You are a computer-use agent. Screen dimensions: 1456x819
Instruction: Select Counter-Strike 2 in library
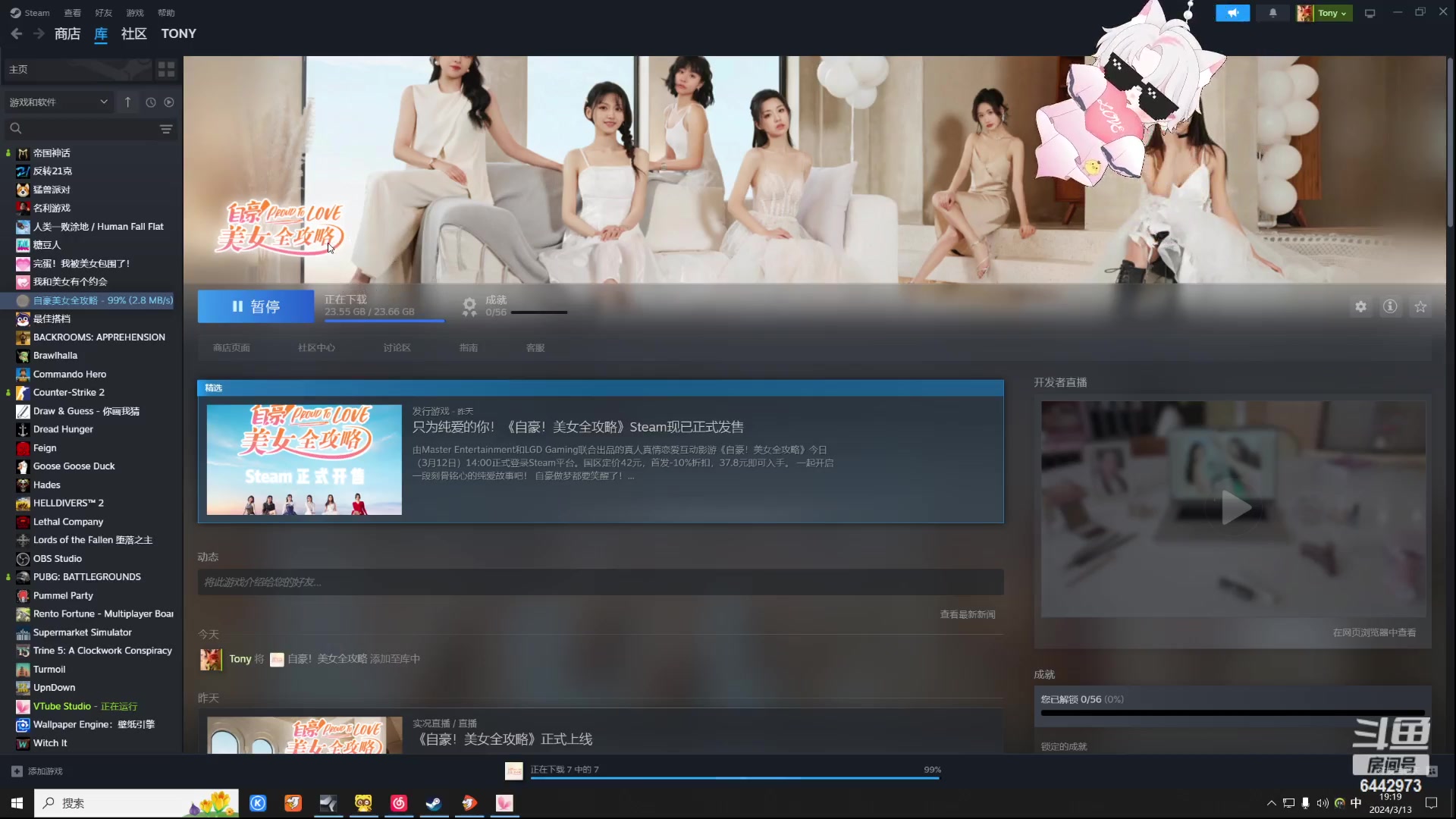pos(69,392)
